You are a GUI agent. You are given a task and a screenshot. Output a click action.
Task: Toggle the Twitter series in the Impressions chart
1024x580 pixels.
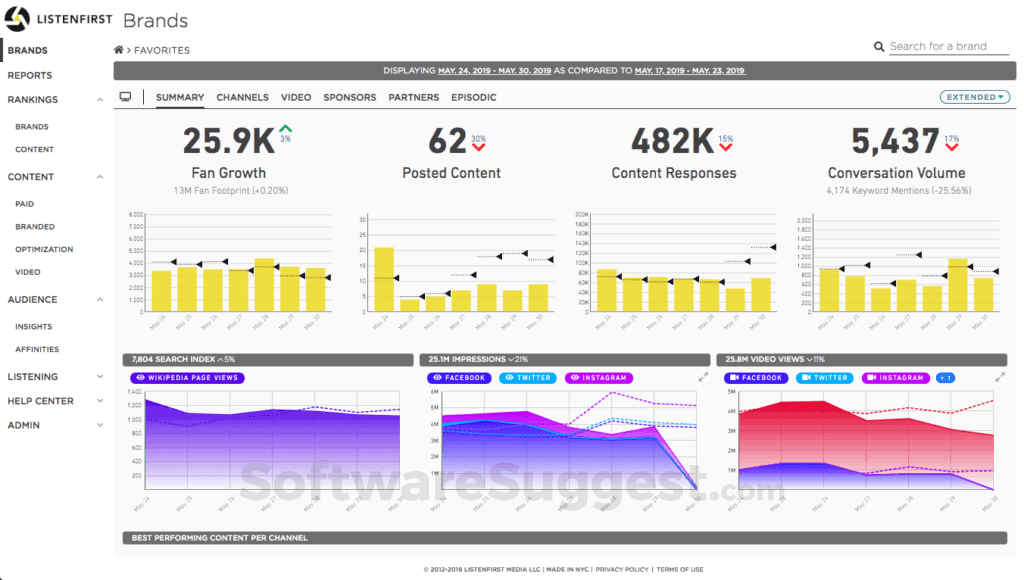pyautogui.click(x=528, y=378)
